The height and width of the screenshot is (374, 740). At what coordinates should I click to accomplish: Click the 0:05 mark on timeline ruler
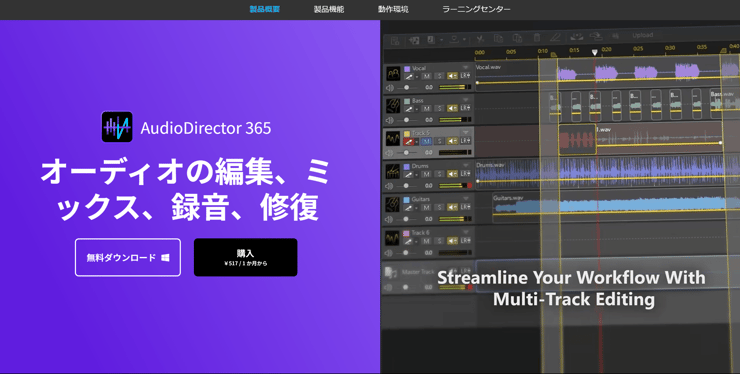511,51
